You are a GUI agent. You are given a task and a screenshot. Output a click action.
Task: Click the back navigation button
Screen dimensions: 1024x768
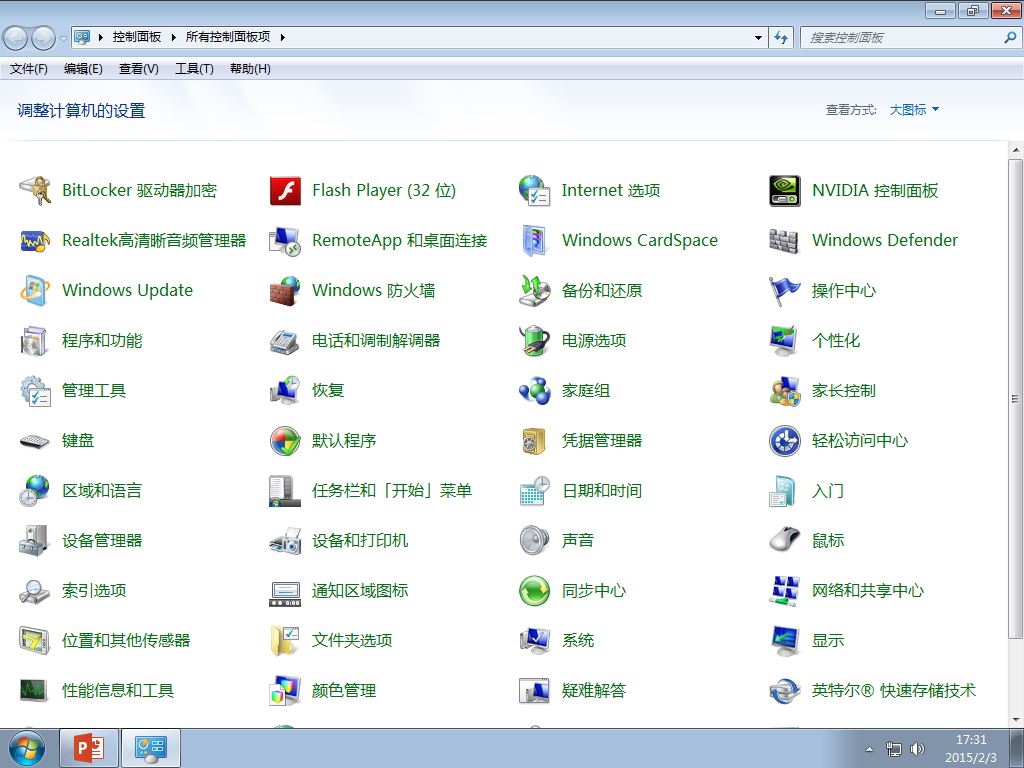[16, 39]
